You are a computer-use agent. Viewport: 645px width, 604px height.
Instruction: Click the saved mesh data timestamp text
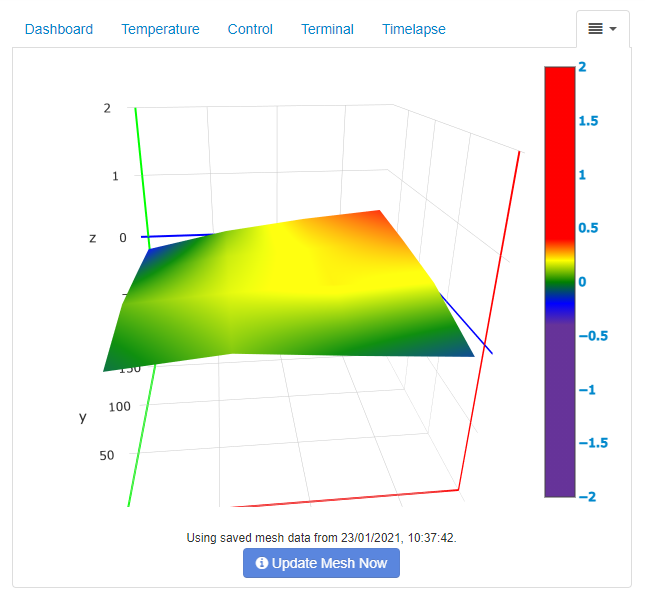(x=321, y=538)
